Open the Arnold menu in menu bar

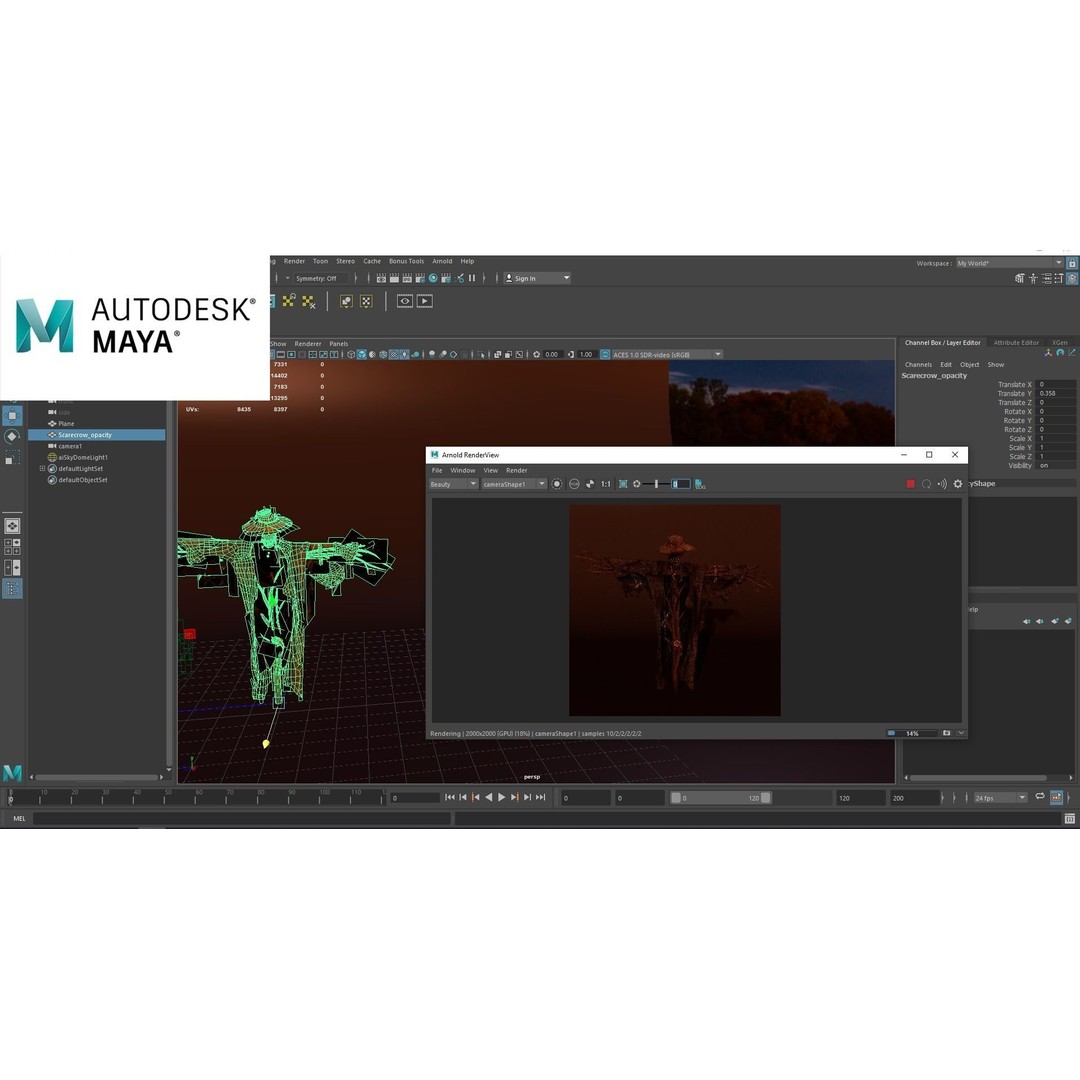point(442,261)
